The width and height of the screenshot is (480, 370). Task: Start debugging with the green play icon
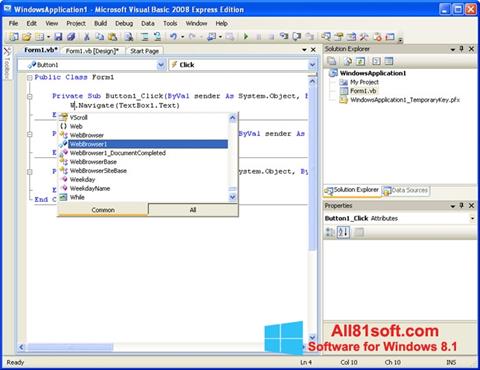pos(246,36)
